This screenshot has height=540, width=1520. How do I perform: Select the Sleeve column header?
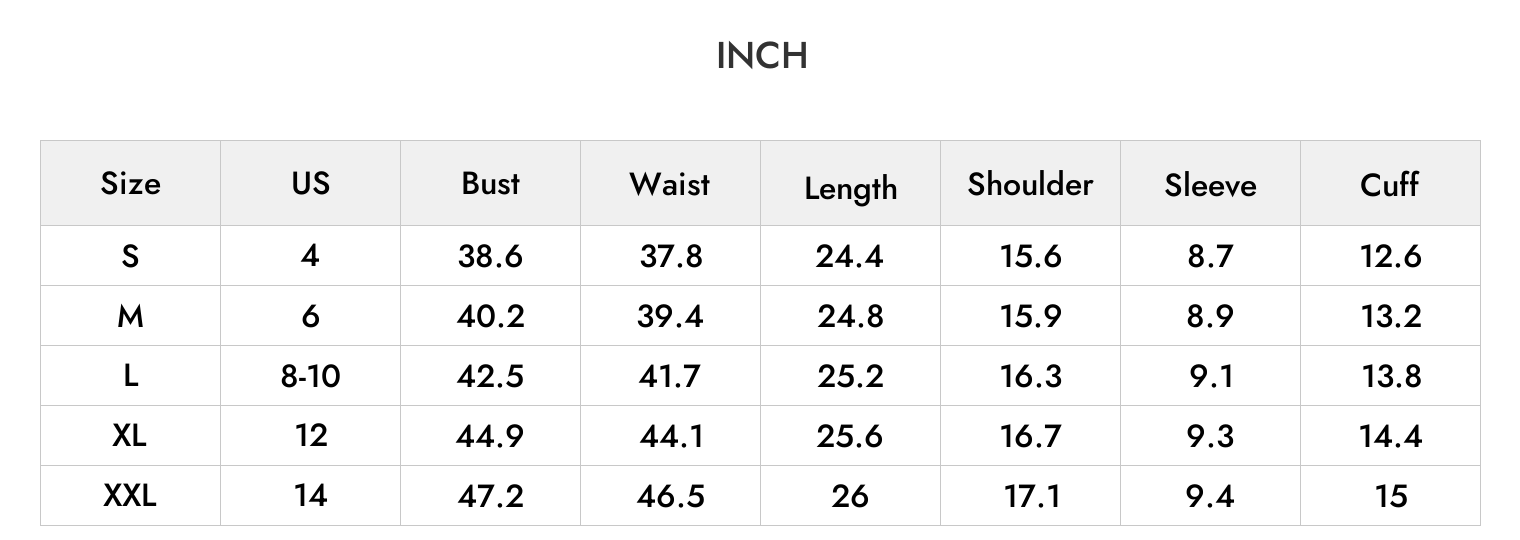tap(1210, 185)
